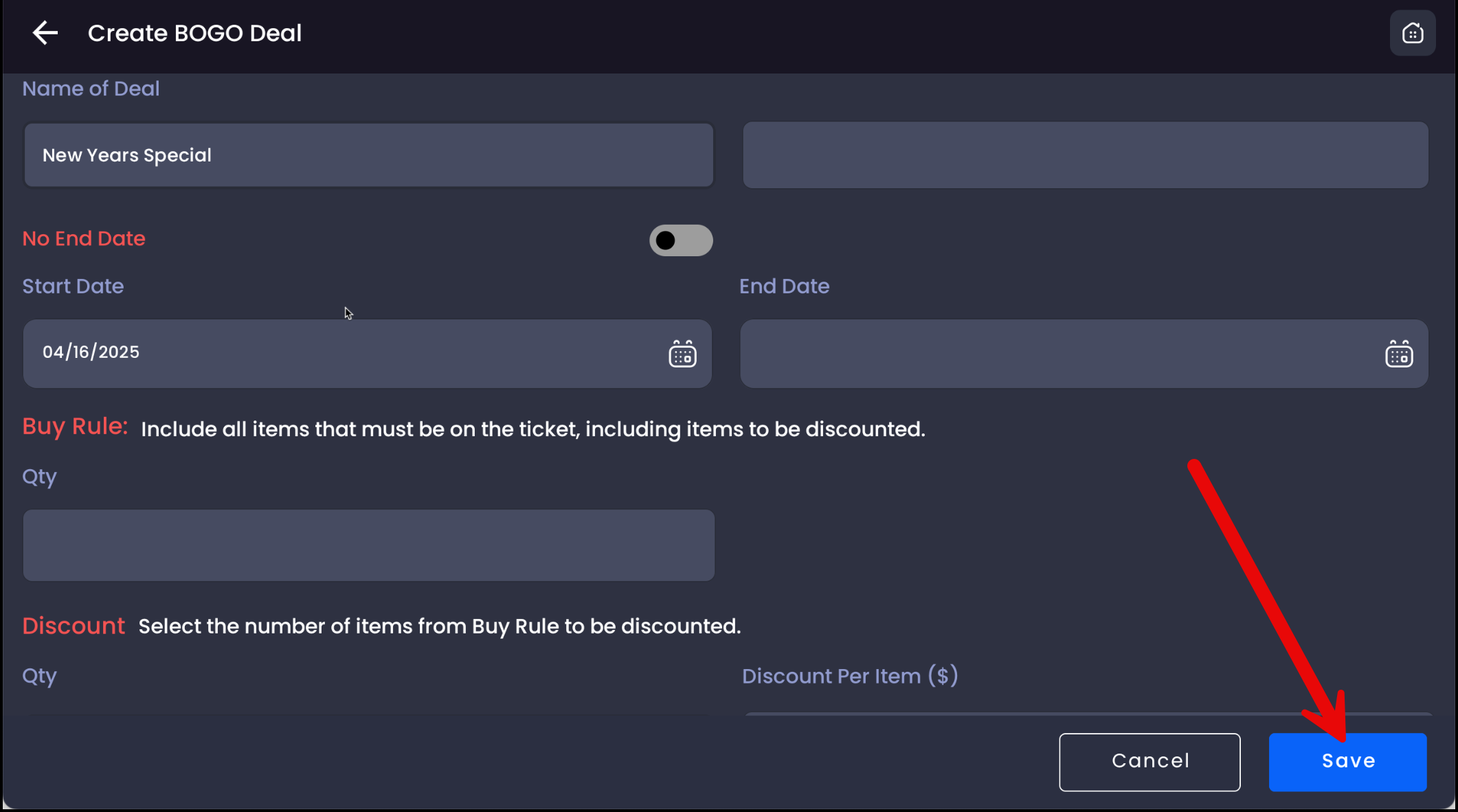1458x812 pixels.
Task: Open the End Date calendar picker icon
Action: pyautogui.click(x=1398, y=354)
